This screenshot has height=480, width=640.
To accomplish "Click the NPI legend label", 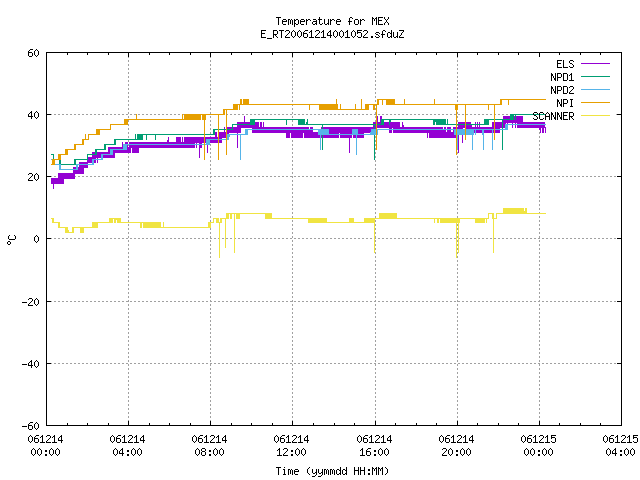I will (565, 103).
